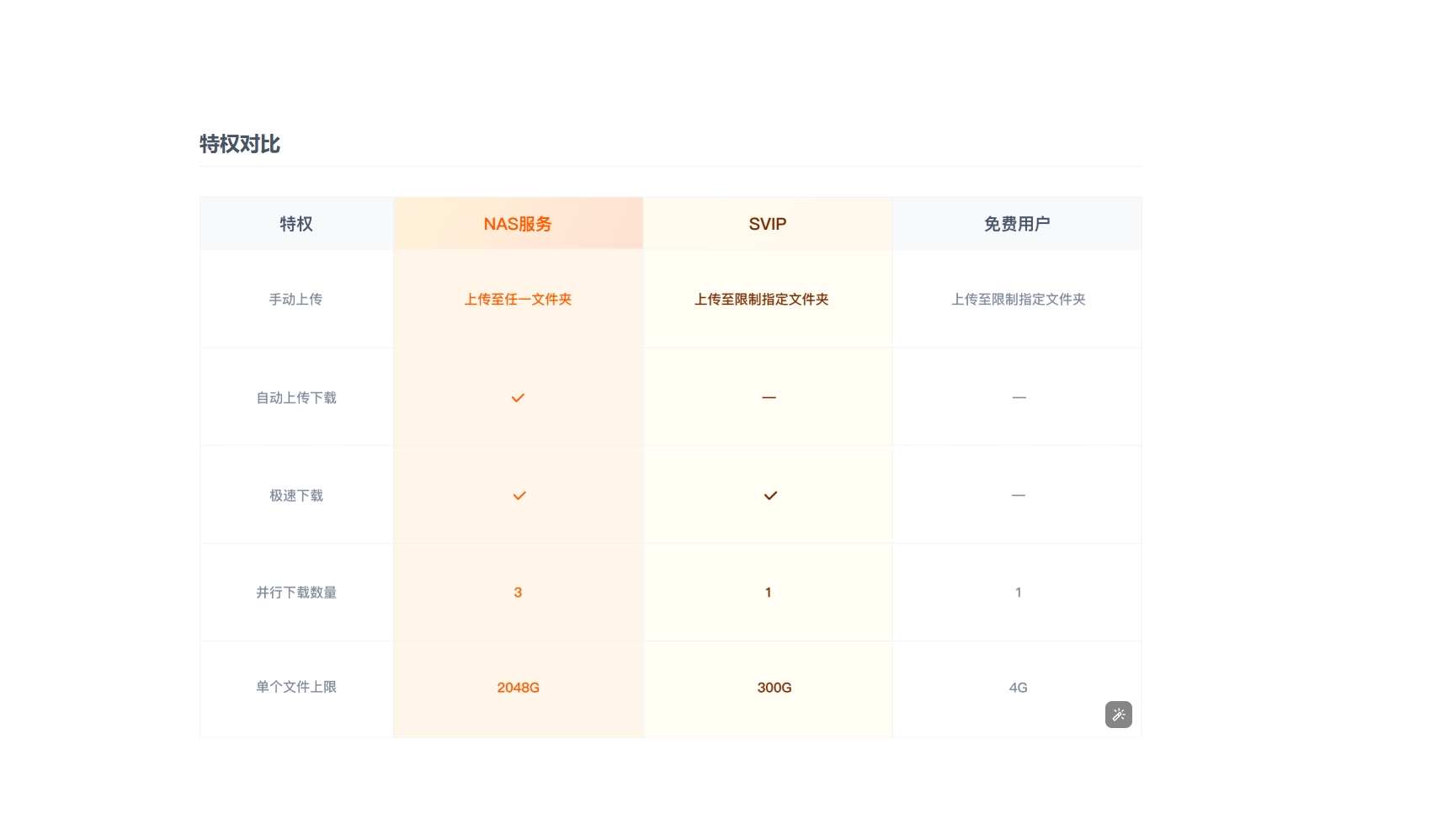Viewport: 1437px width, 840px height.
Task: Click 免费用户's 并行下载数量 value 1
Action: pos(1019,593)
